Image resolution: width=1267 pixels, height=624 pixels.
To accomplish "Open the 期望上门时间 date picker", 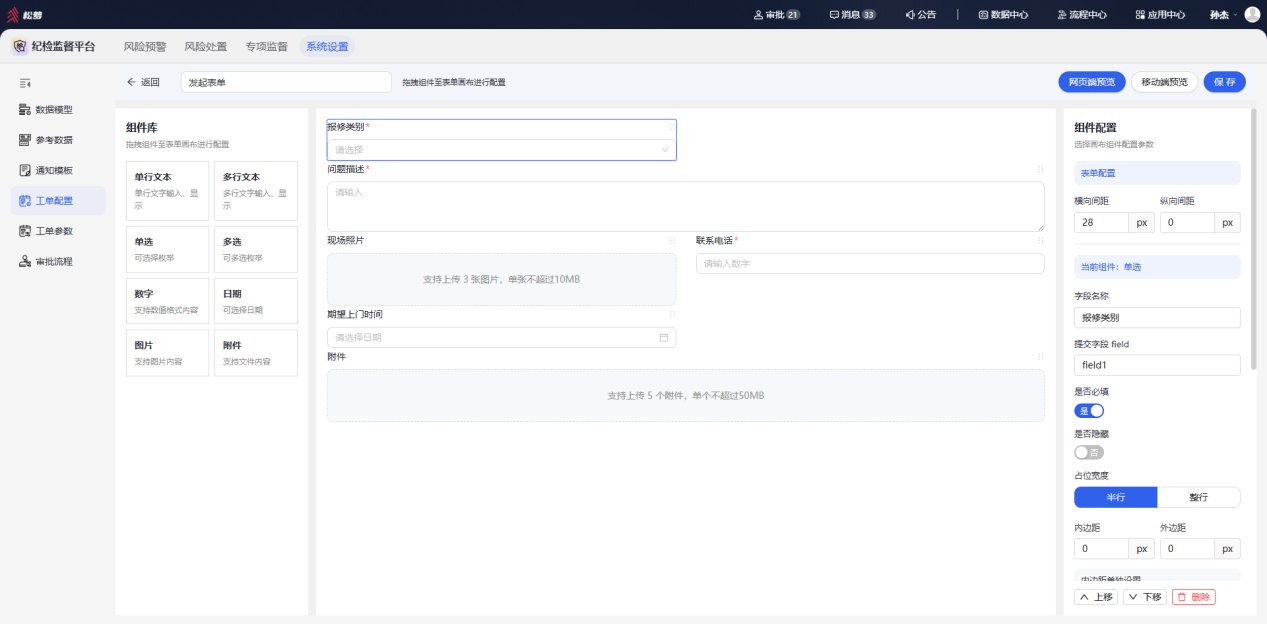I will pyautogui.click(x=501, y=337).
